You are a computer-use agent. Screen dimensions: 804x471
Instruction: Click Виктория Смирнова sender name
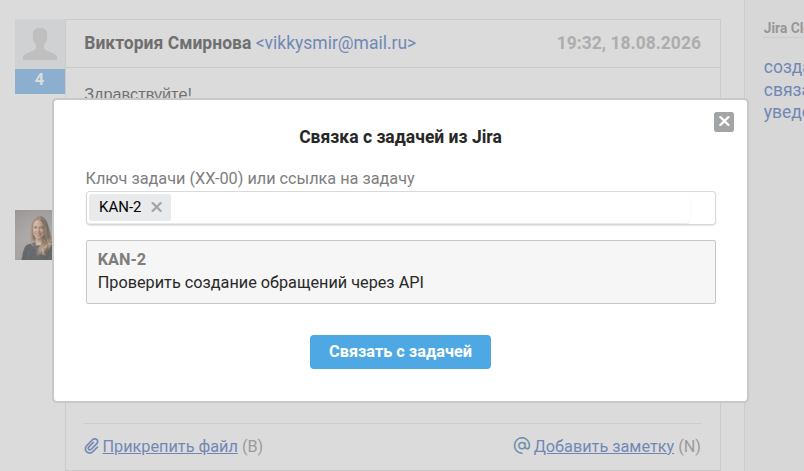(168, 43)
